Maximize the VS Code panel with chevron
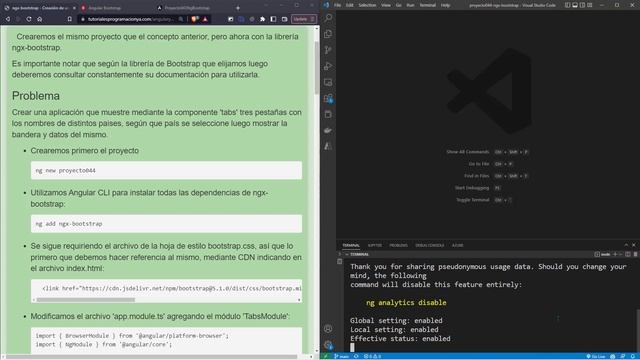 626,245
